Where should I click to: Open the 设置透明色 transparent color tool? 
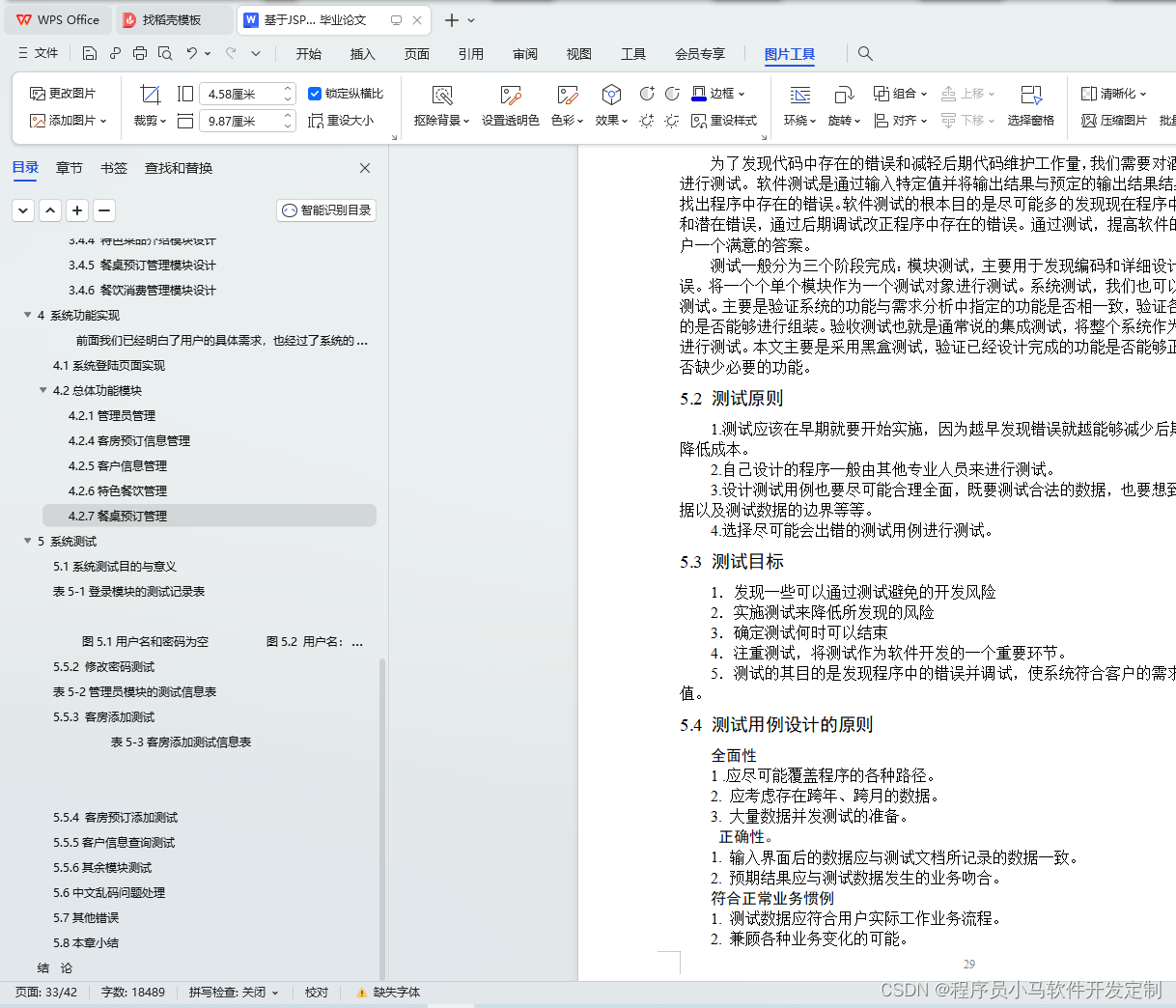pos(510,106)
